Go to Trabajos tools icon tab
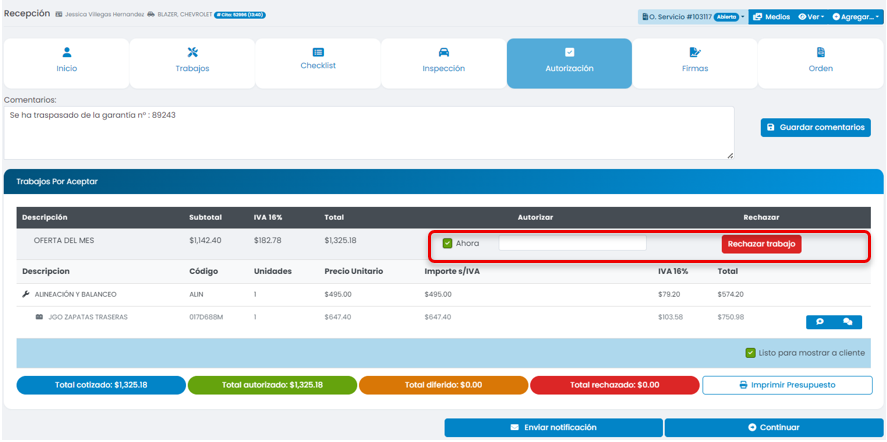This screenshot has width=887, height=442. tap(192, 60)
